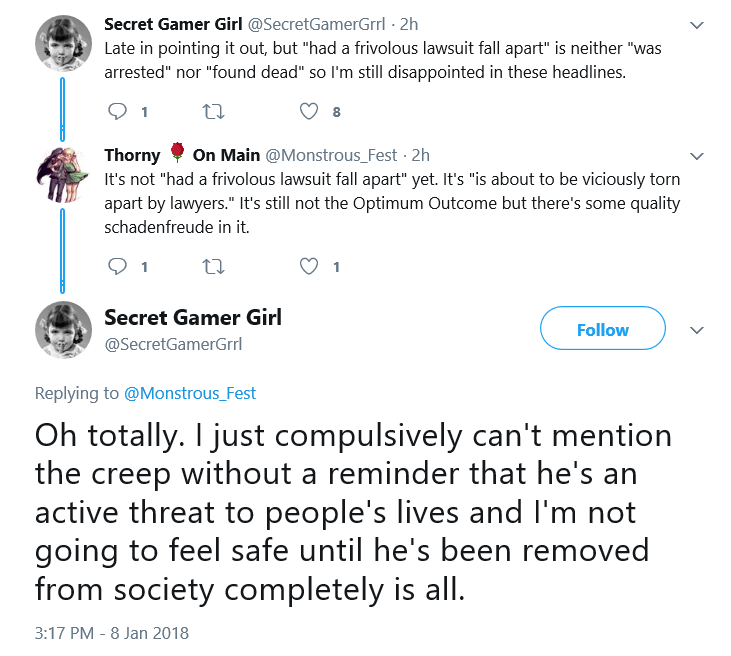The height and width of the screenshot is (656, 731).
Task: Open the chevron menu beside Follow
Action: (697, 331)
